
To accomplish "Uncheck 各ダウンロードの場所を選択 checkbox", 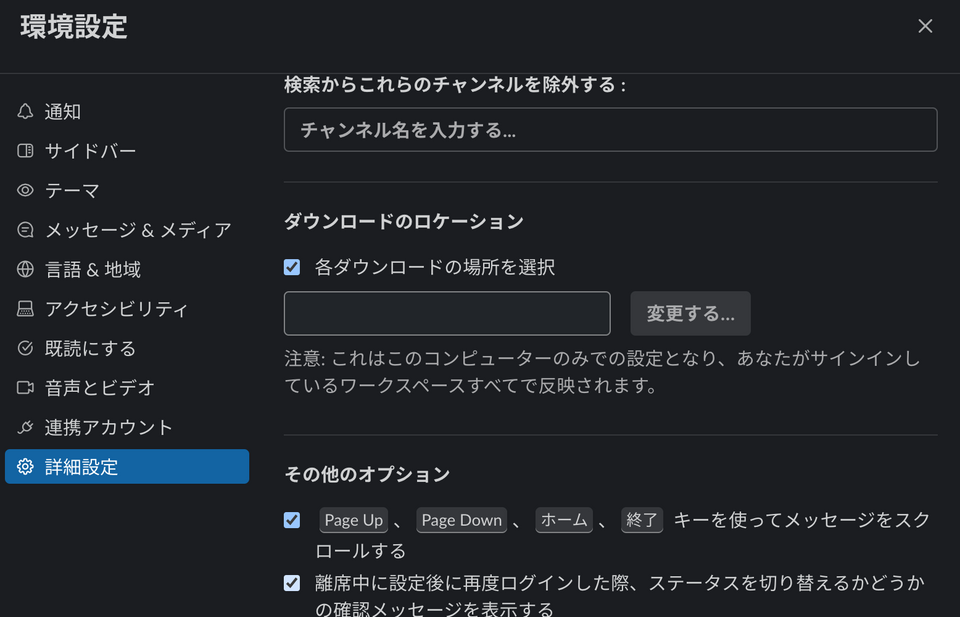I will [x=292, y=267].
